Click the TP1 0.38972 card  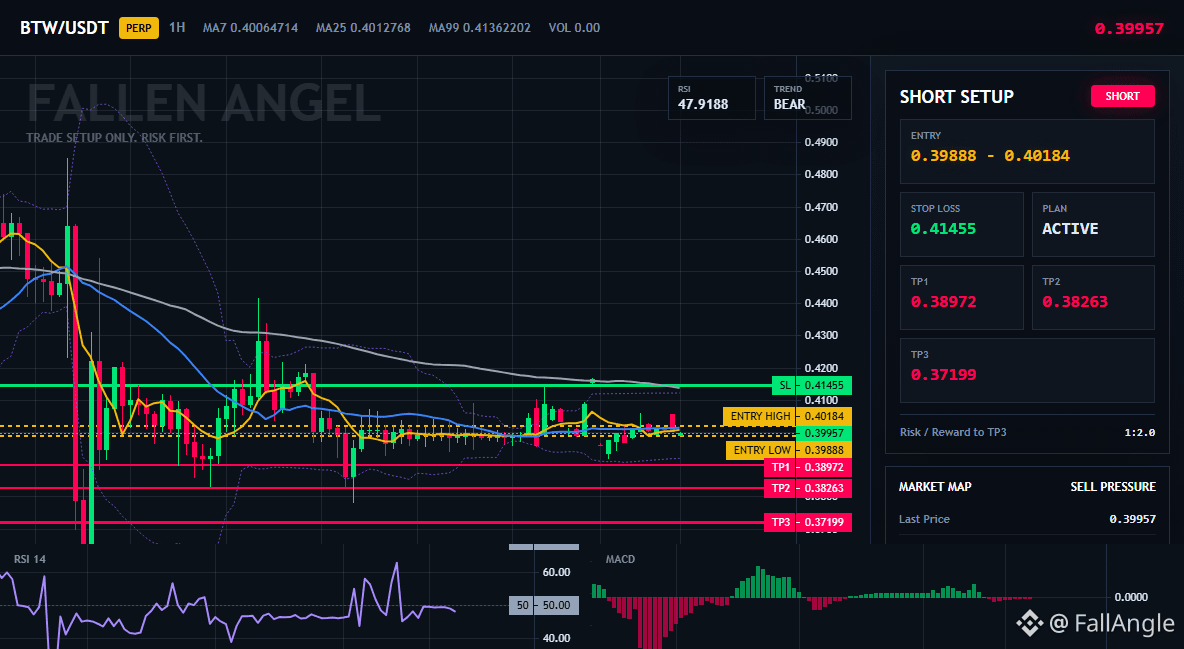tap(961, 297)
